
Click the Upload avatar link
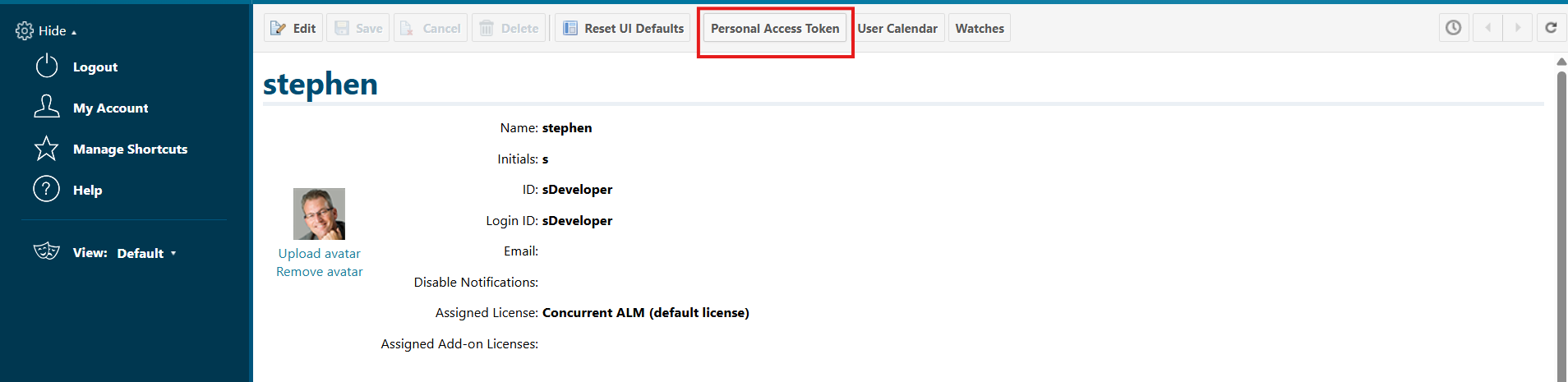319,254
